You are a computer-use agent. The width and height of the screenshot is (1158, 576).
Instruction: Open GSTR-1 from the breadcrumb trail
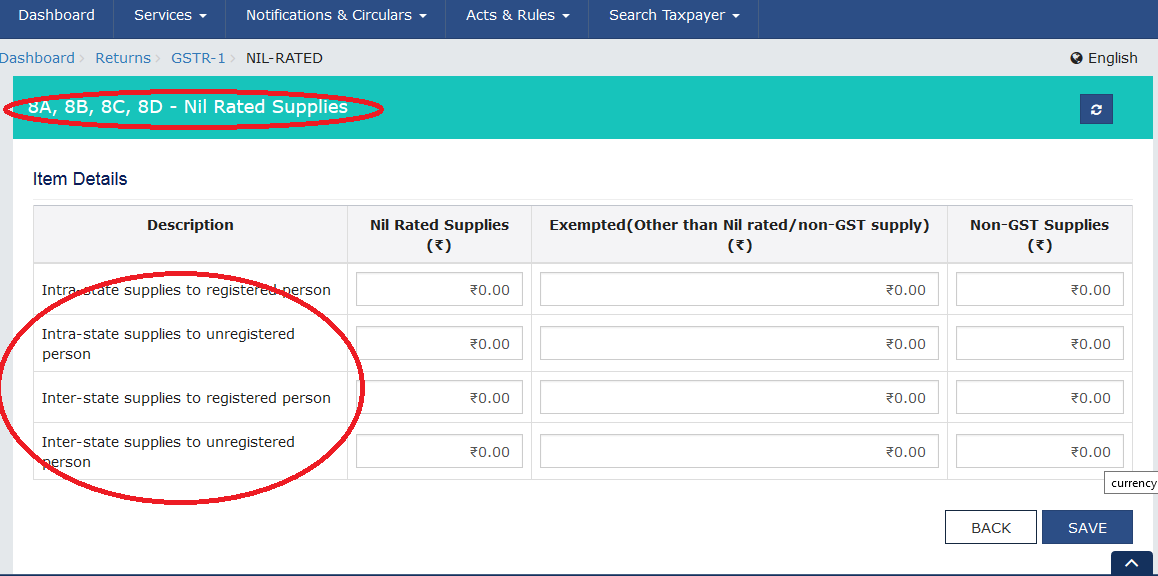pyautogui.click(x=198, y=58)
